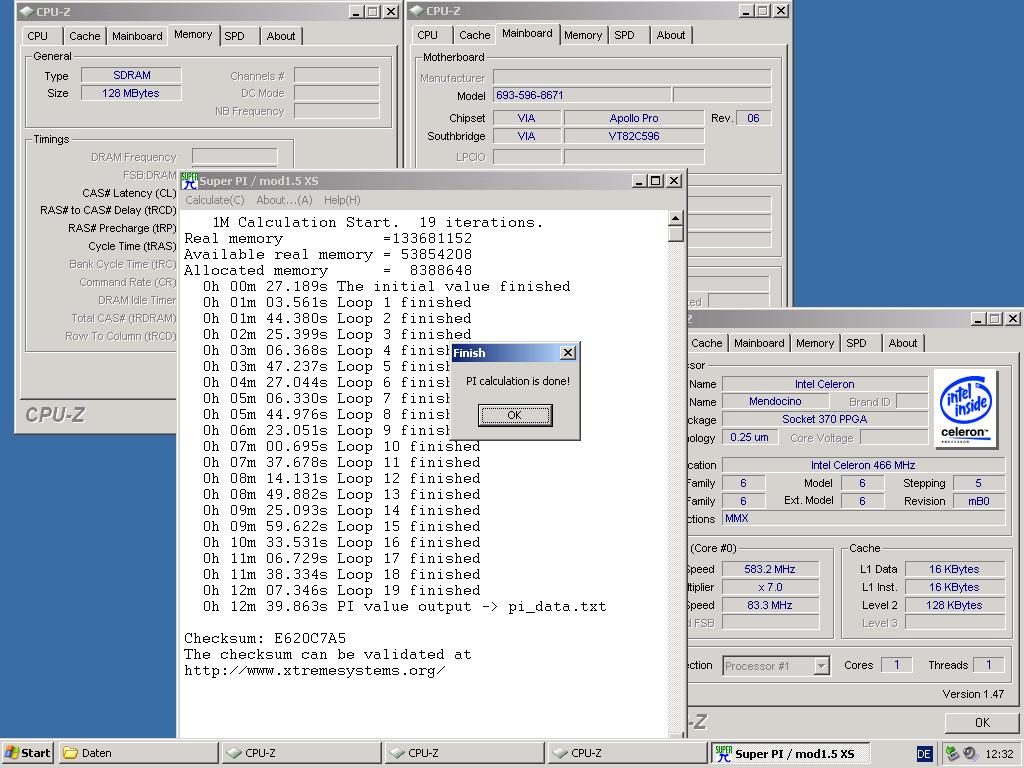Image resolution: width=1024 pixels, height=768 pixels.
Task: Open About tab in Celeron CPU-Z window
Action: [x=903, y=343]
